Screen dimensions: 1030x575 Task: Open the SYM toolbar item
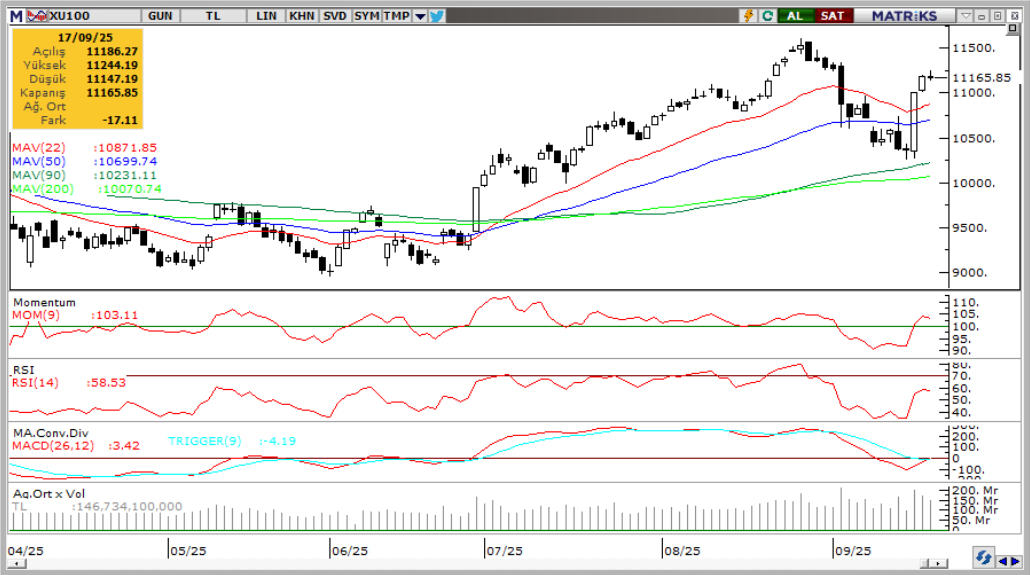click(367, 16)
